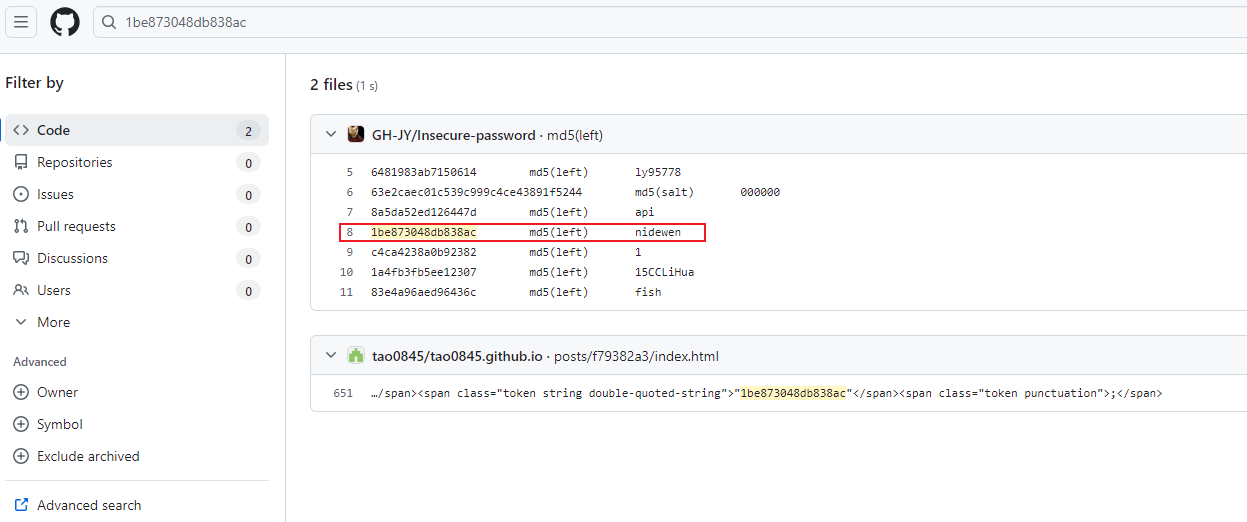Viewport: 1247px width, 522px height.
Task: Click the Pull requests branch icon
Action: click(x=21, y=226)
